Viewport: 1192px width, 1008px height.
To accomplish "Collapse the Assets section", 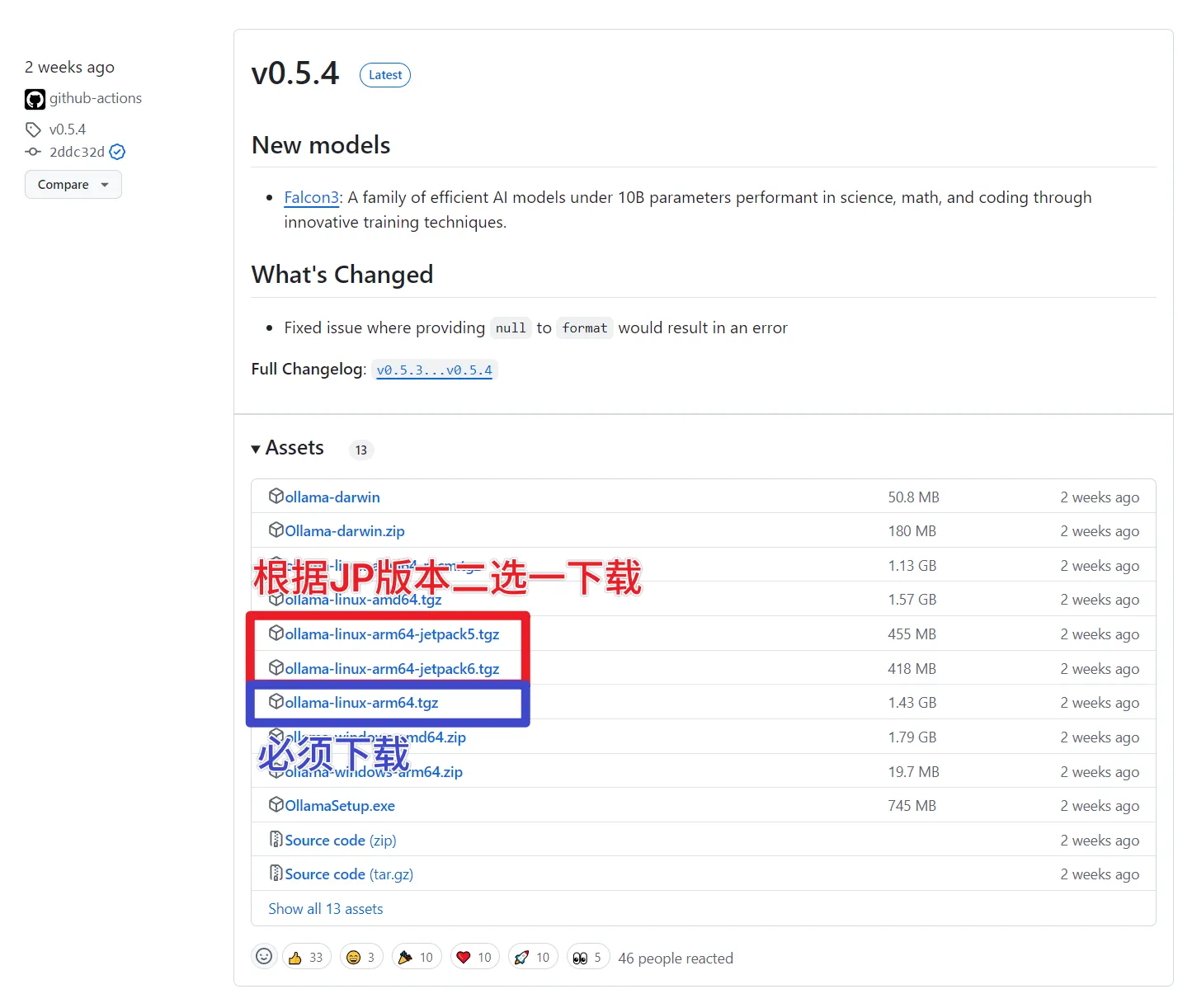I will [x=288, y=448].
